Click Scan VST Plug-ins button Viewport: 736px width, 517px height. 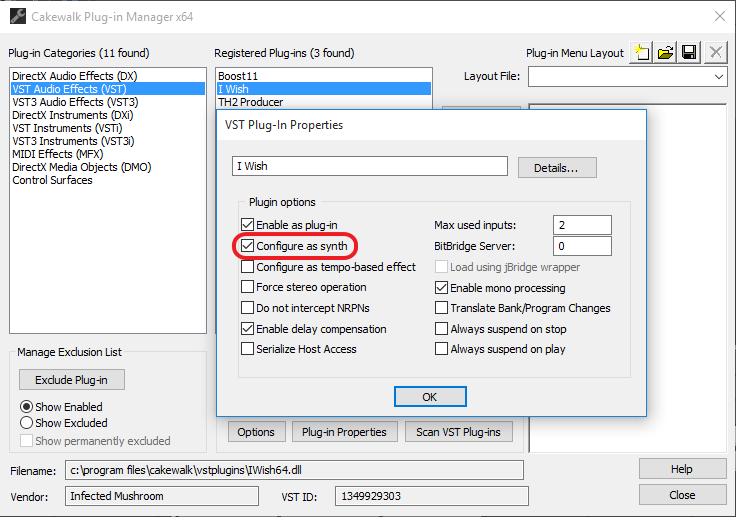tap(460, 432)
